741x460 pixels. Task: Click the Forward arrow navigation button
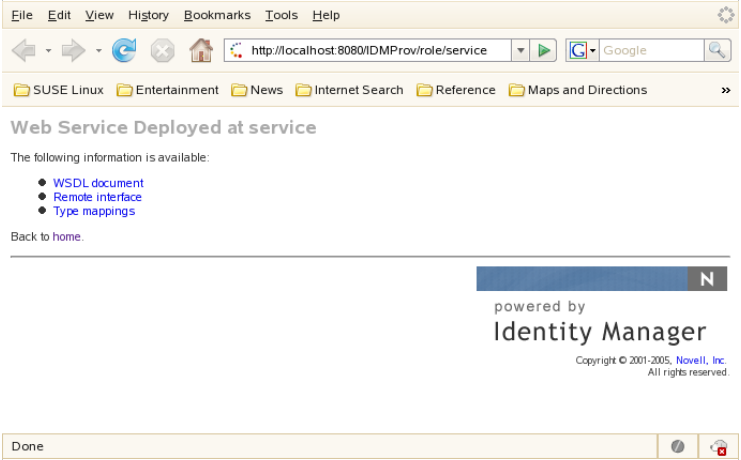[x=73, y=51]
